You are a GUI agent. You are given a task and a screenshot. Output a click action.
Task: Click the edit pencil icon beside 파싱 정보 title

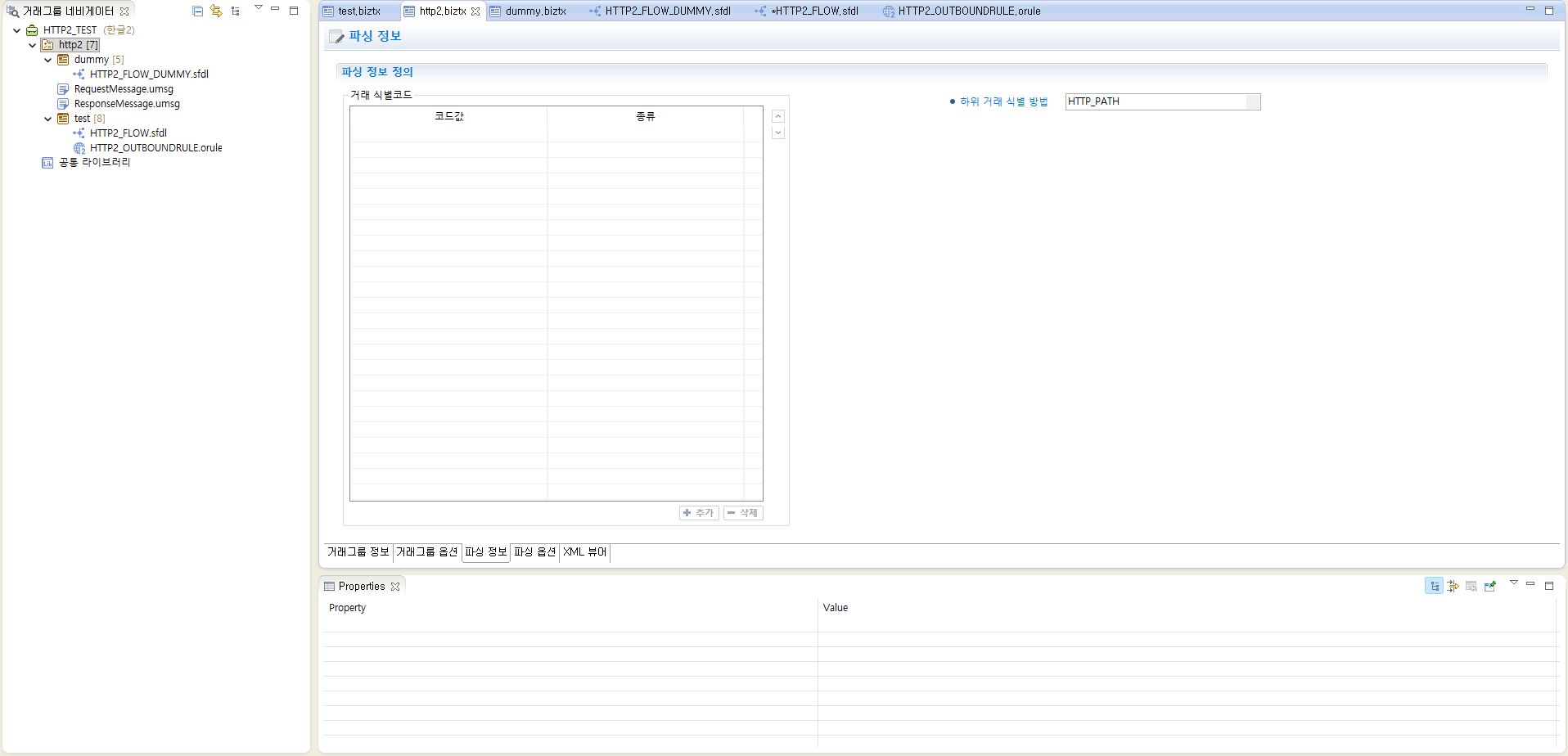point(336,36)
